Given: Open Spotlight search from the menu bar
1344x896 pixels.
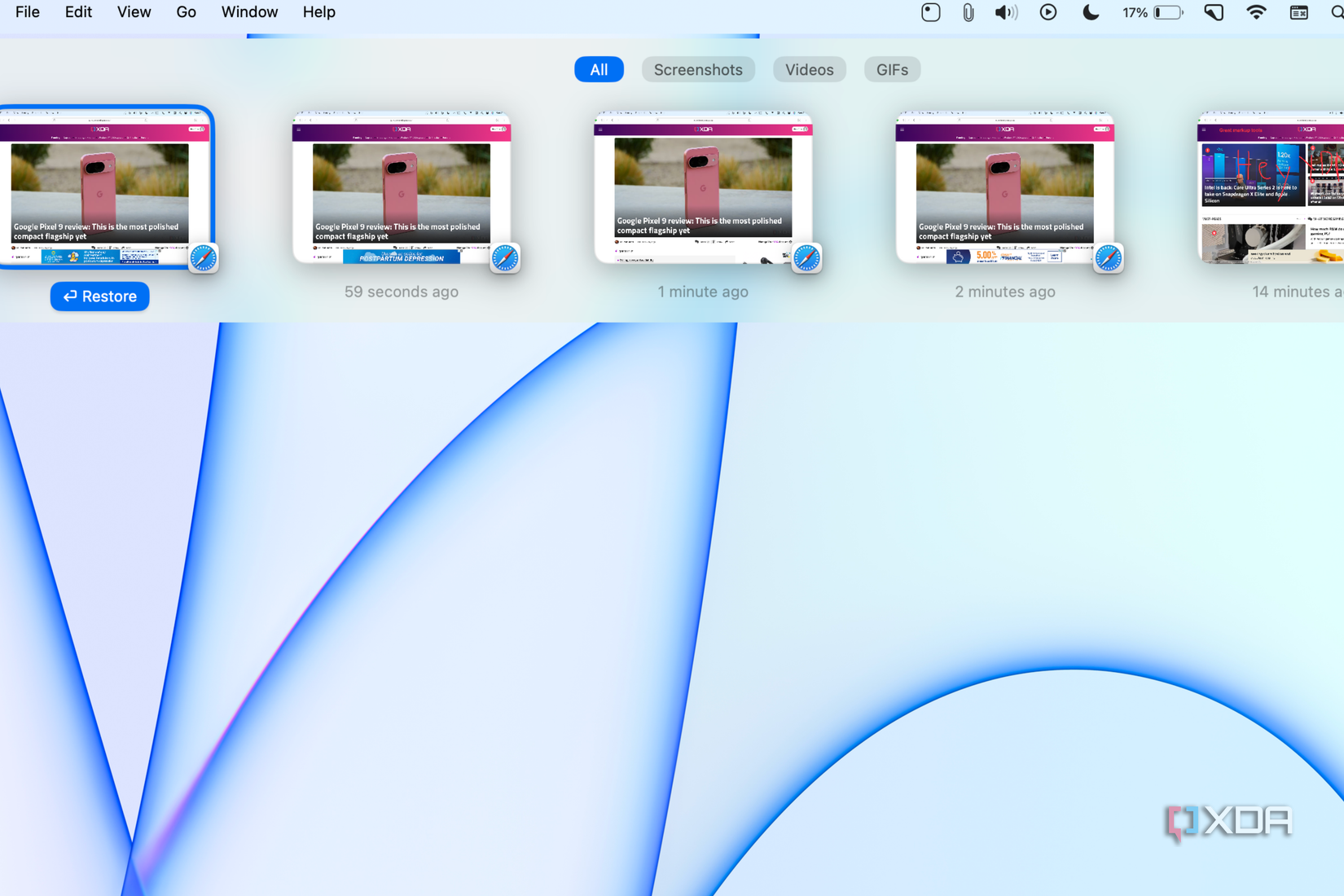Looking at the screenshot, I should (x=1336, y=12).
